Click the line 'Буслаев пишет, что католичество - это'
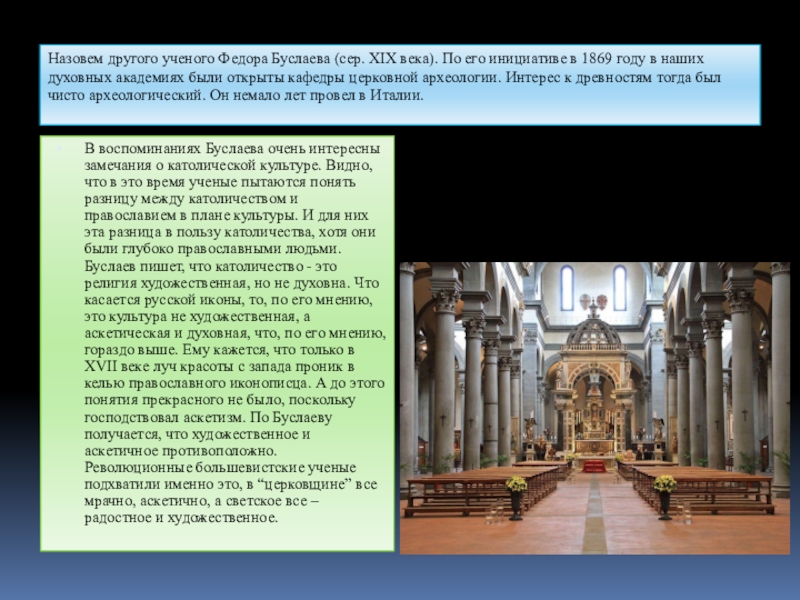Screen dimensions: 800x600 (210, 266)
